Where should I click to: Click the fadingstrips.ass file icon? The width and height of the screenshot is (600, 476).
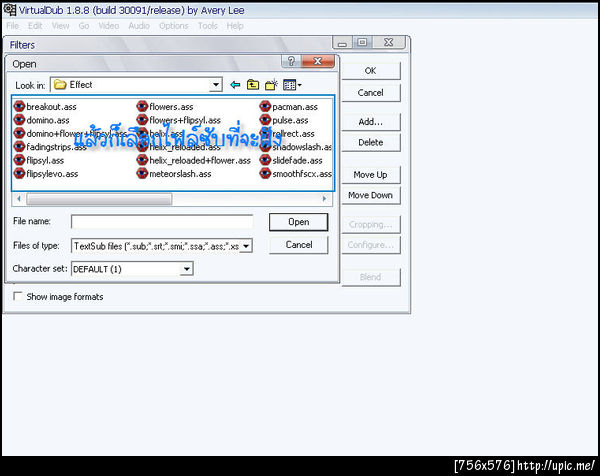20,147
